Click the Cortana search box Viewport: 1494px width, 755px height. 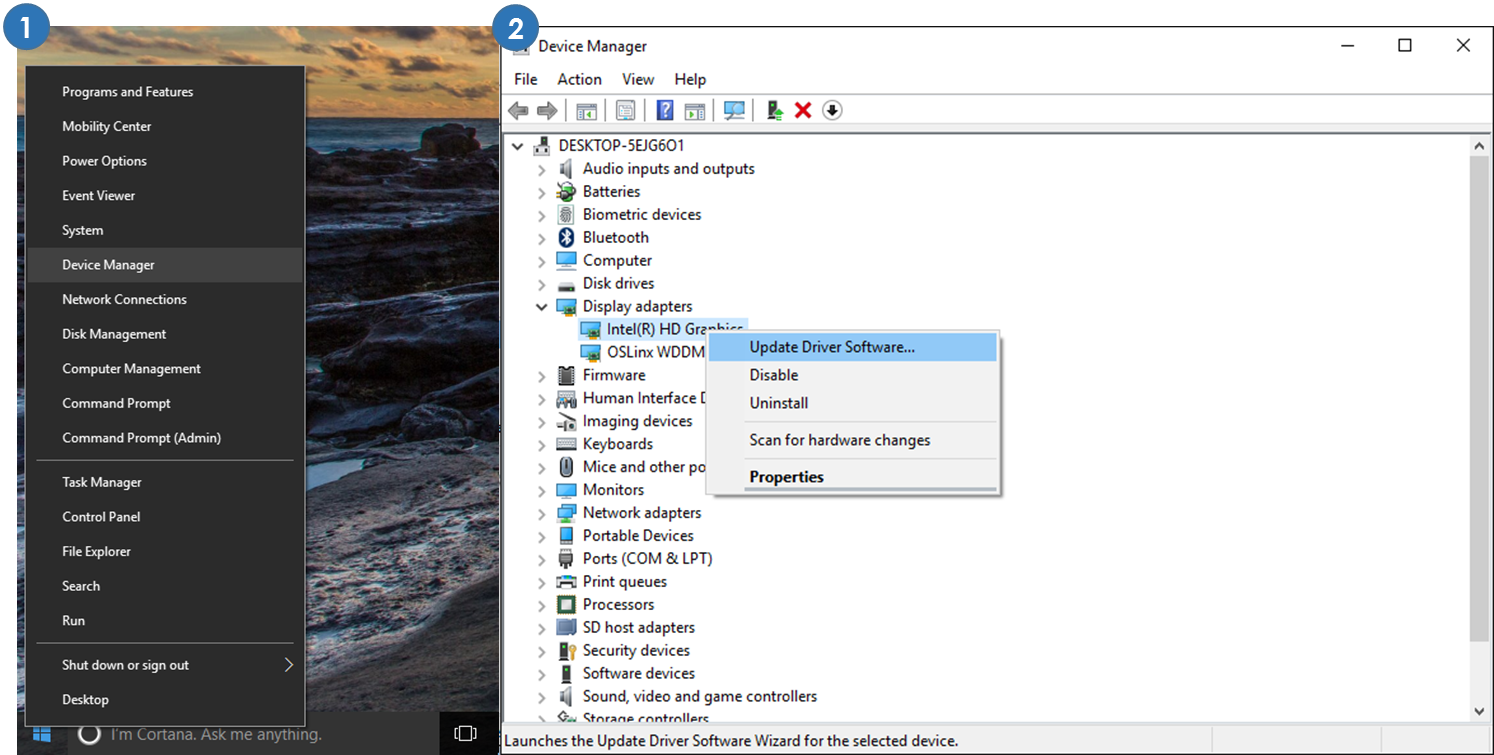(x=215, y=734)
